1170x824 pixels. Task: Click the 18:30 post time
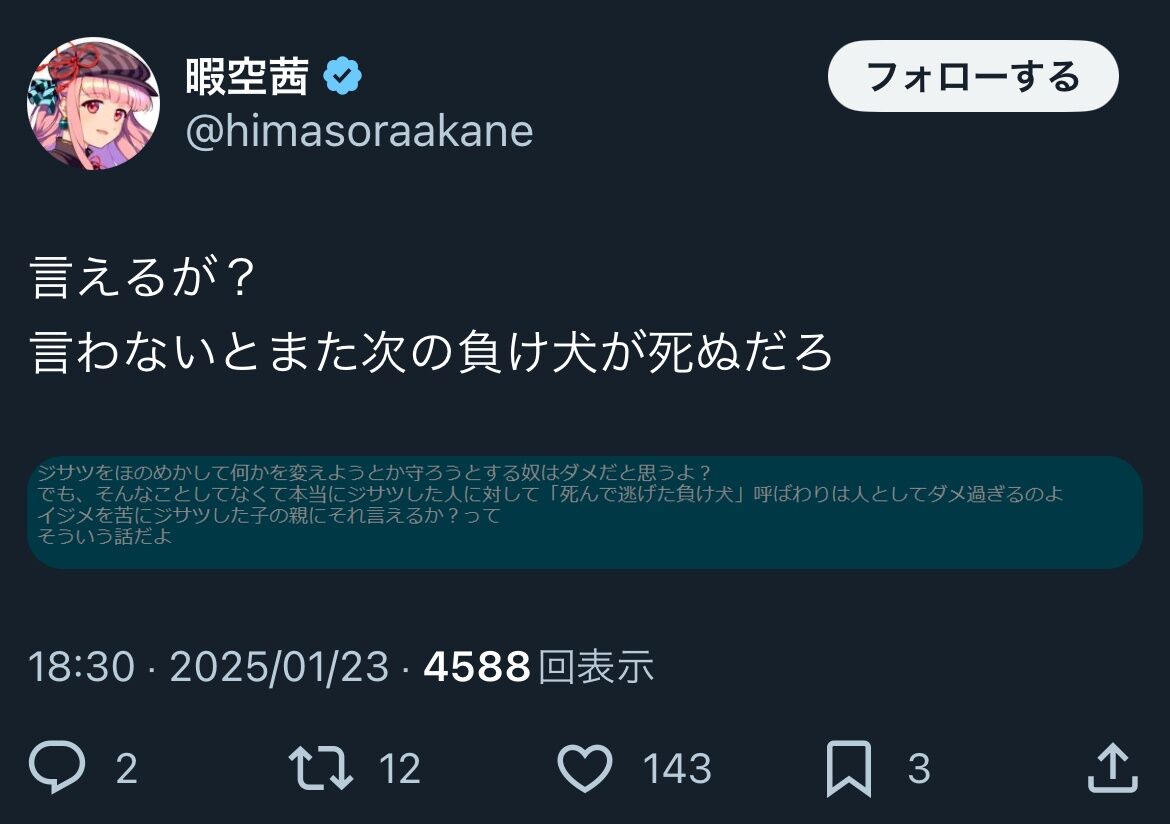pos(81,666)
